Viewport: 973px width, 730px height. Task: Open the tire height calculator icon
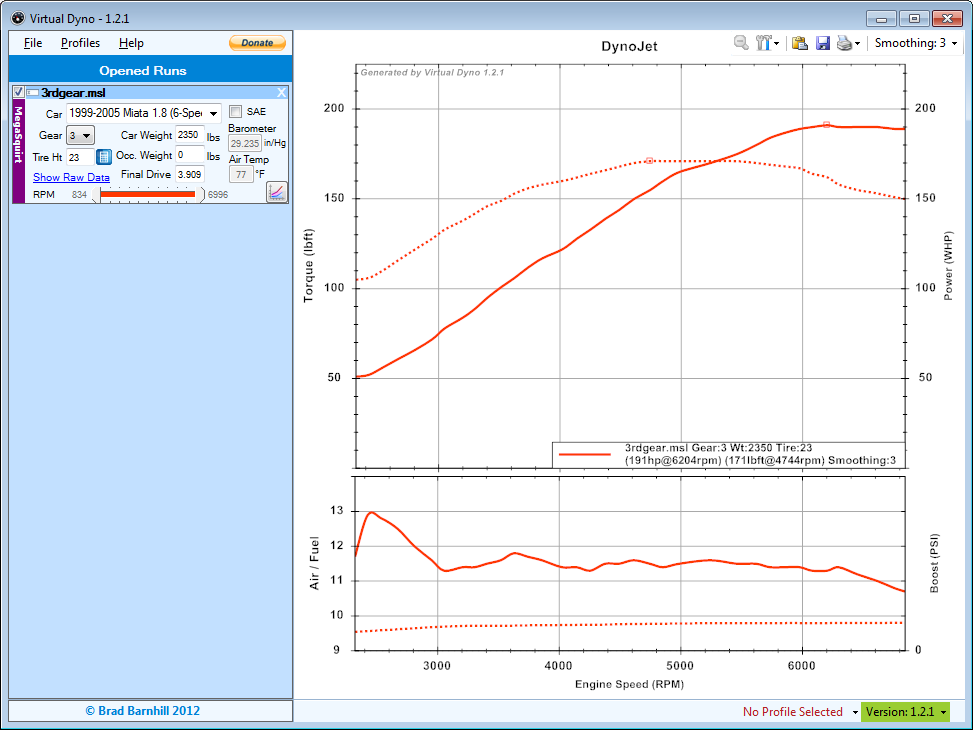(104, 156)
